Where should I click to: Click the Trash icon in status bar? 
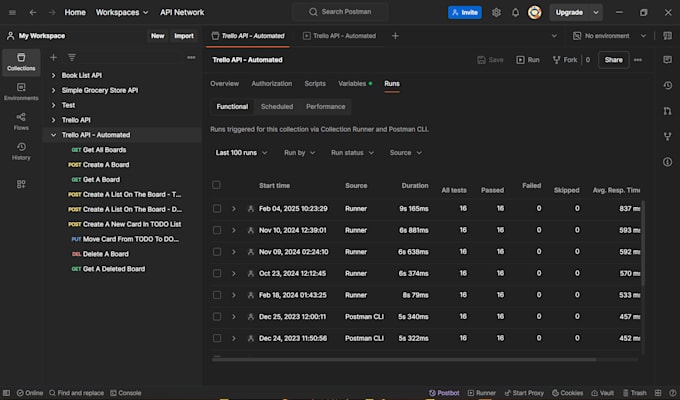pos(633,393)
